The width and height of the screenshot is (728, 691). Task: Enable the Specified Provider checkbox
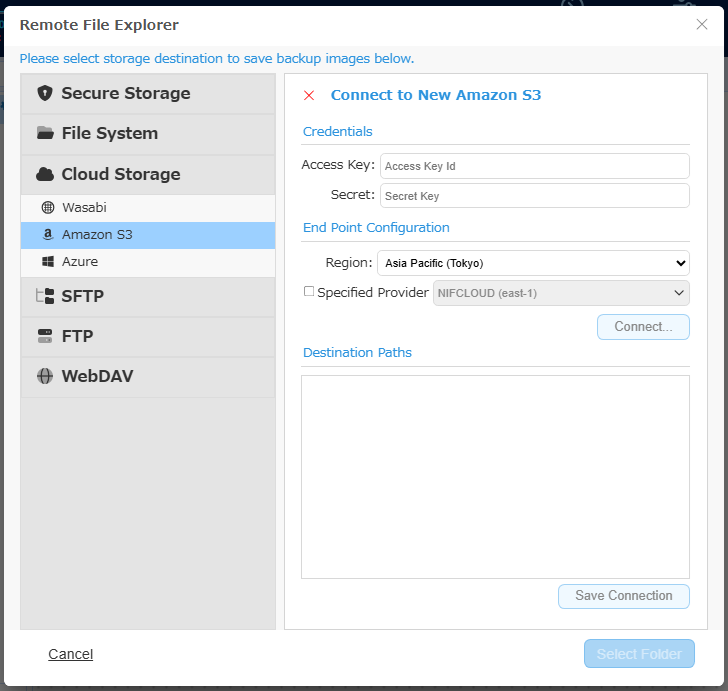pyautogui.click(x=309, y=291)
